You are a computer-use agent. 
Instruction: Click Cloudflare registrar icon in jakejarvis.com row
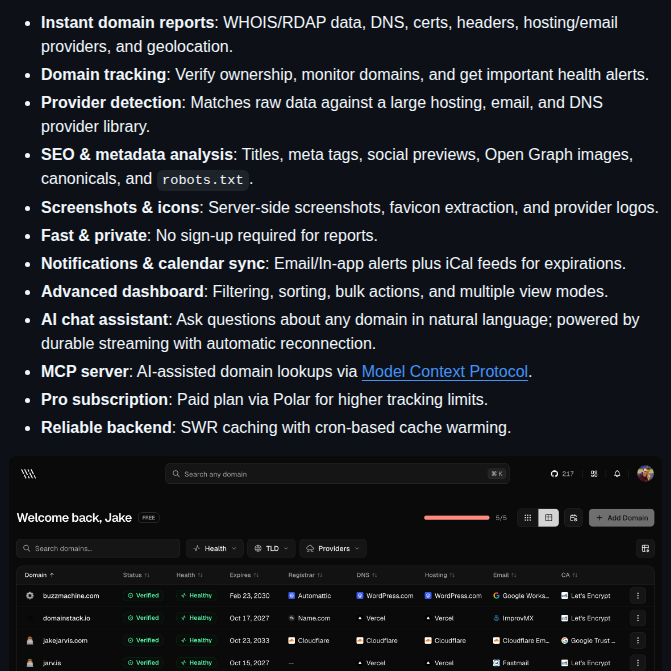(x=291, y=640)
